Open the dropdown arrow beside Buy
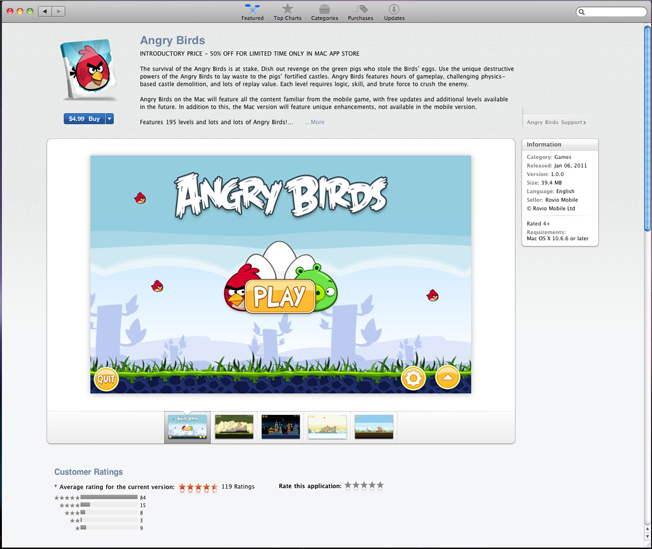 (x=109, y=119)
